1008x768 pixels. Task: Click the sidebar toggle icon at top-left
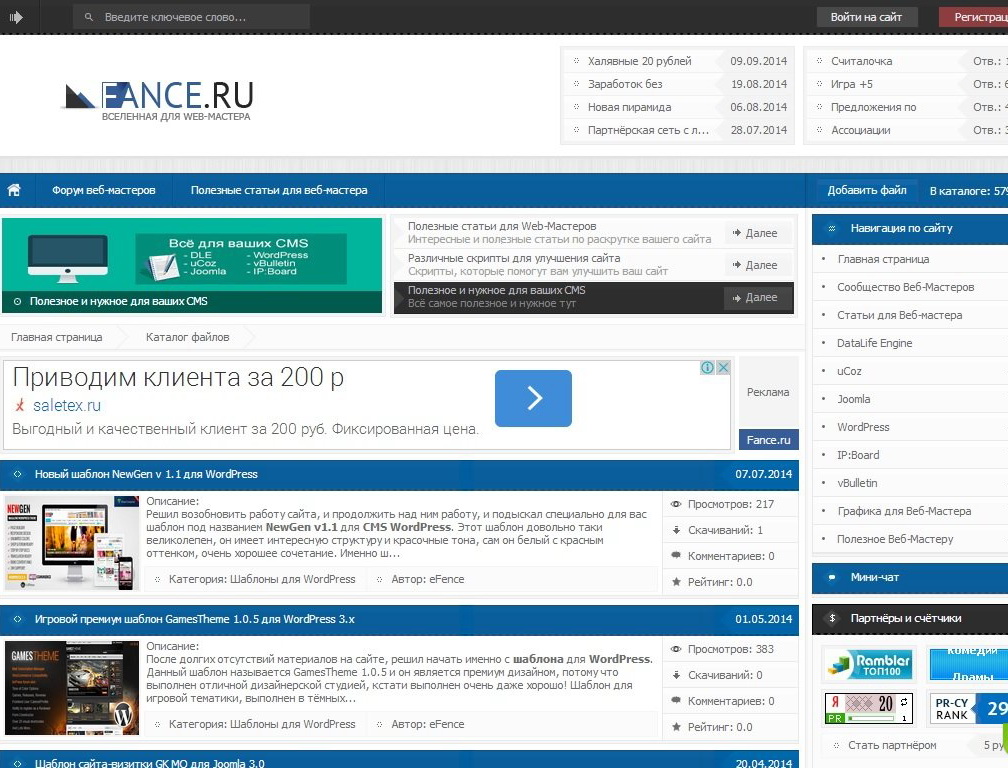16,17
